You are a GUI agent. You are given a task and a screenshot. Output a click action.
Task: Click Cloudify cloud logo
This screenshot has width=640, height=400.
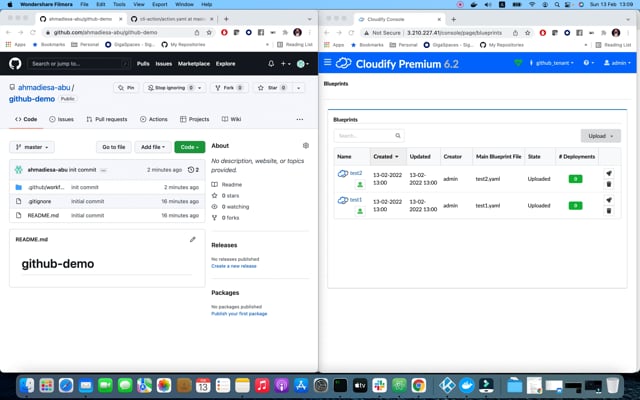click(344, 63)
